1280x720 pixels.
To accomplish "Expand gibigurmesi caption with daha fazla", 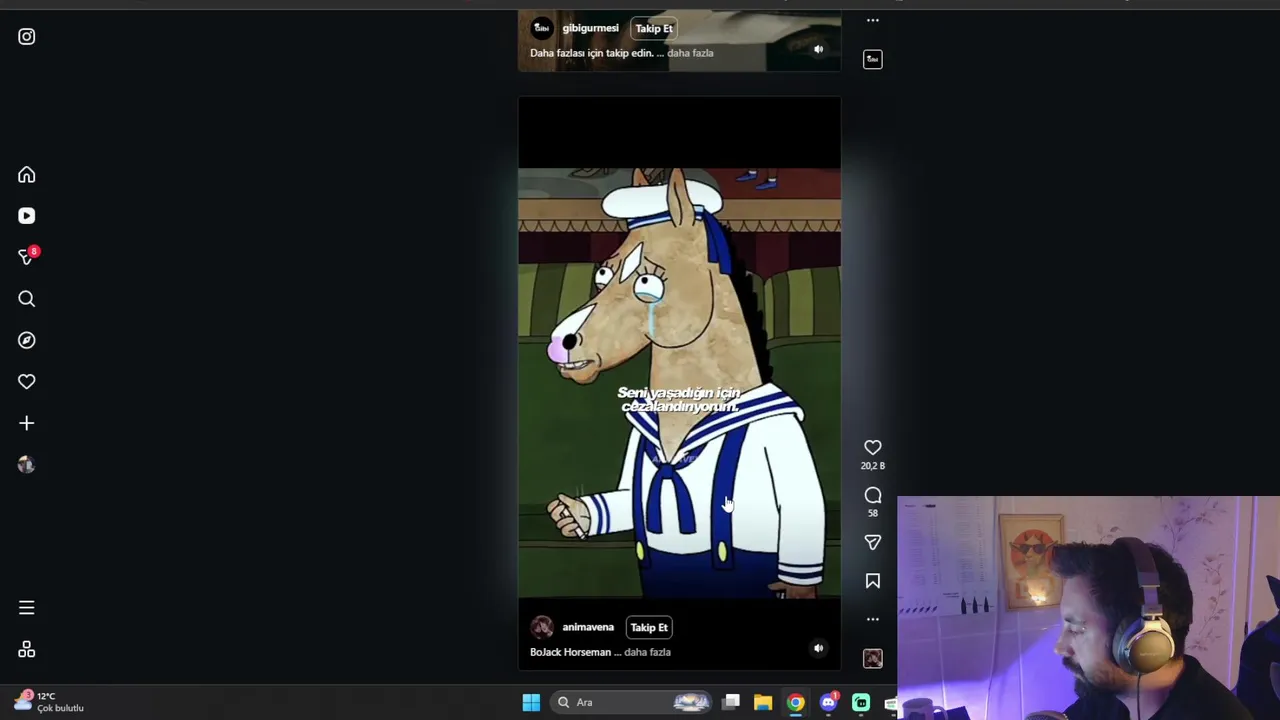I will pyautogui.click(x=690, y=53).
